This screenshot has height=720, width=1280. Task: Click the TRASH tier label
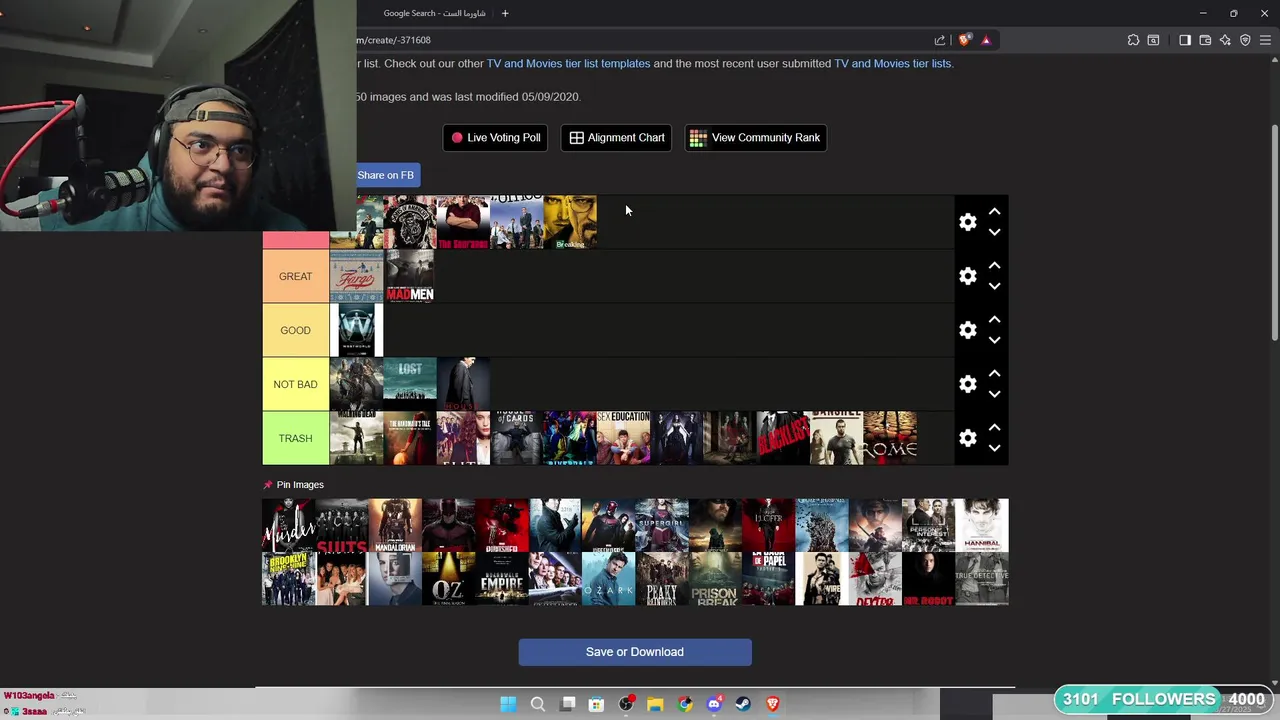point(295,438)
